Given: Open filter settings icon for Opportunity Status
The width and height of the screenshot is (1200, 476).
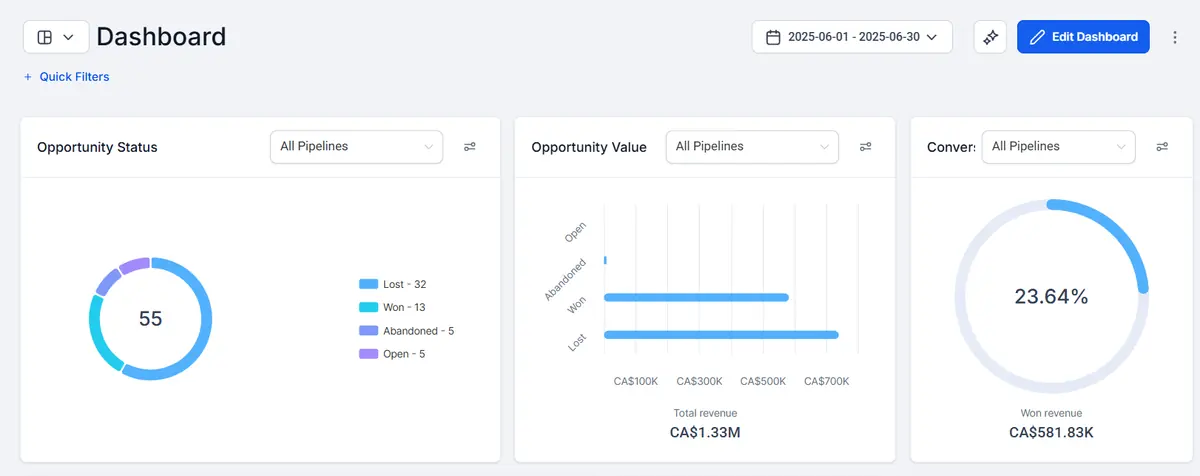Looking at the screenshot, I should [x=470, y=147].
